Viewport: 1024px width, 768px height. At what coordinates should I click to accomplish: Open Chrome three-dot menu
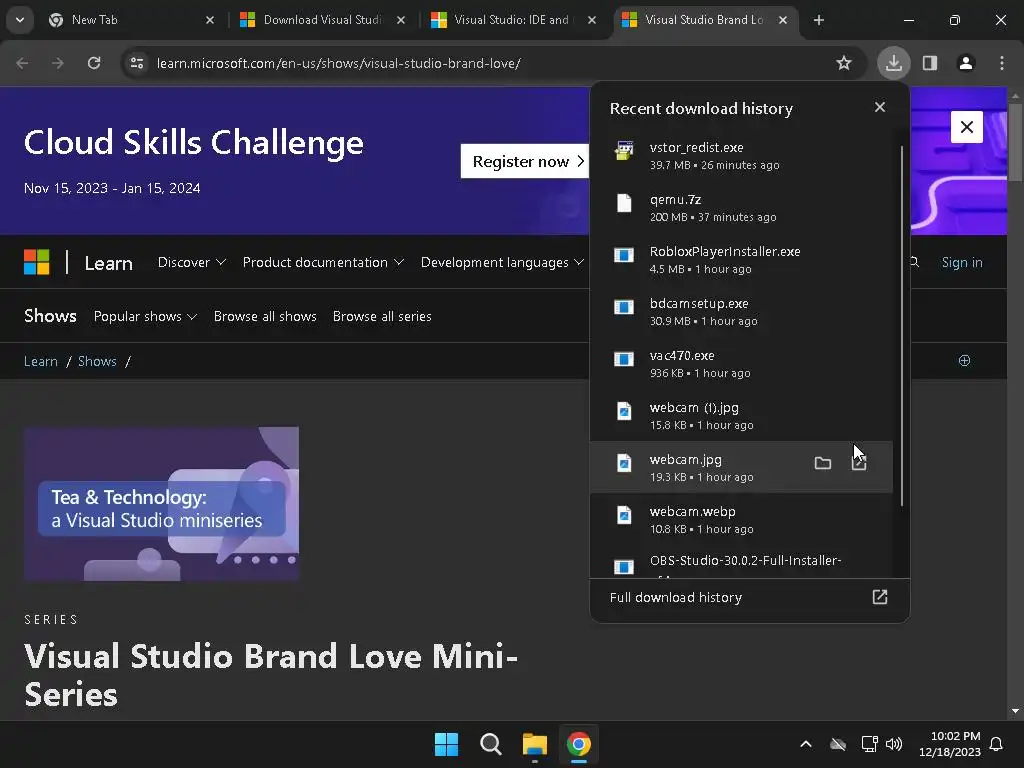(x=1002, y=63)
